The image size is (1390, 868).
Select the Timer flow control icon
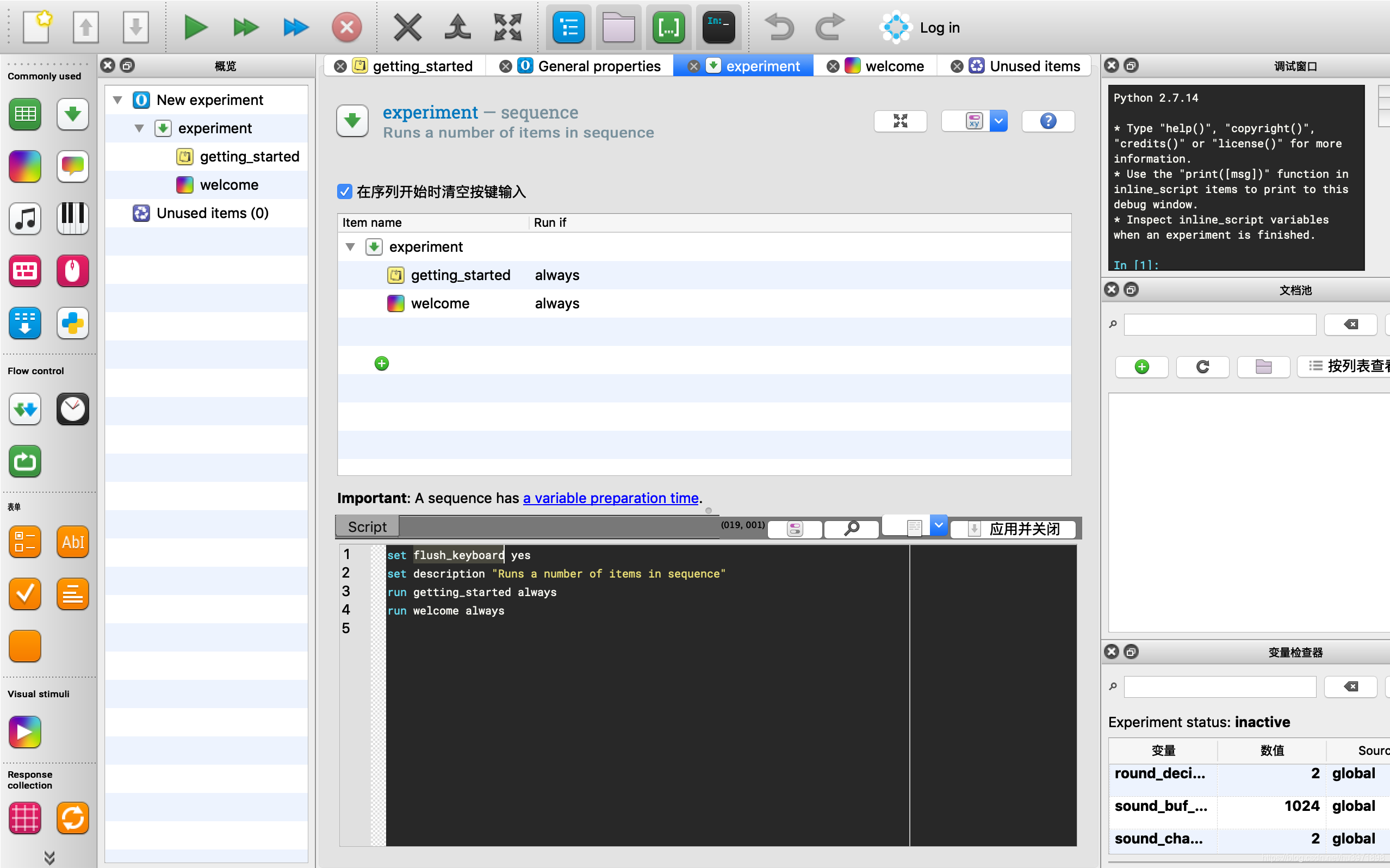click(x=73, y=408)
